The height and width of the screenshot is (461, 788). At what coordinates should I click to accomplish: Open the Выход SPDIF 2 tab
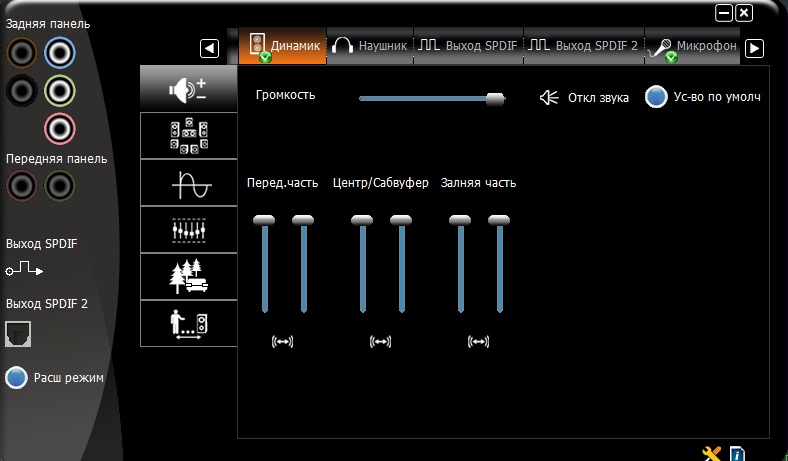(x=583, y=46)
